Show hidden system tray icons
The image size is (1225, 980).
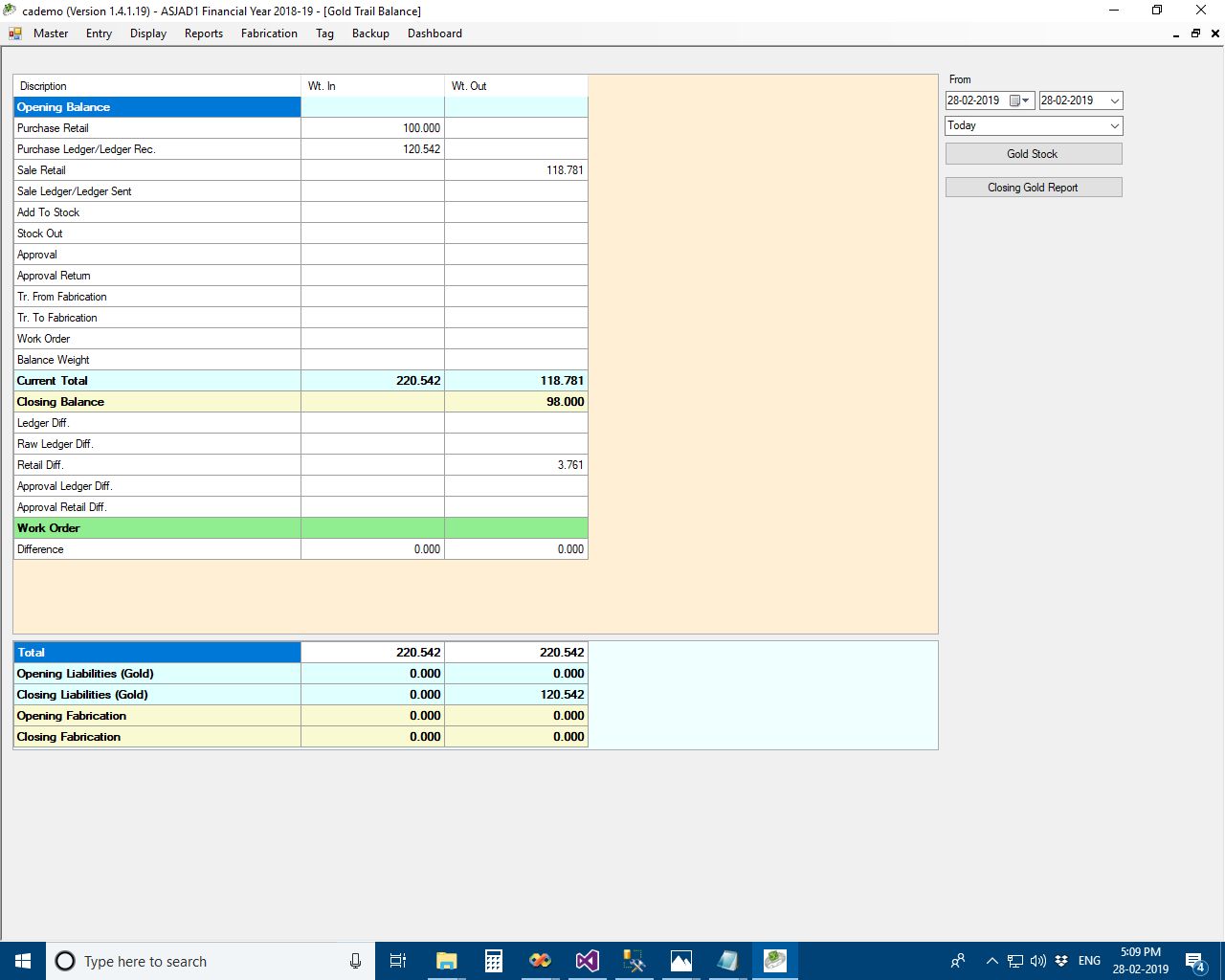coord(991,961)
